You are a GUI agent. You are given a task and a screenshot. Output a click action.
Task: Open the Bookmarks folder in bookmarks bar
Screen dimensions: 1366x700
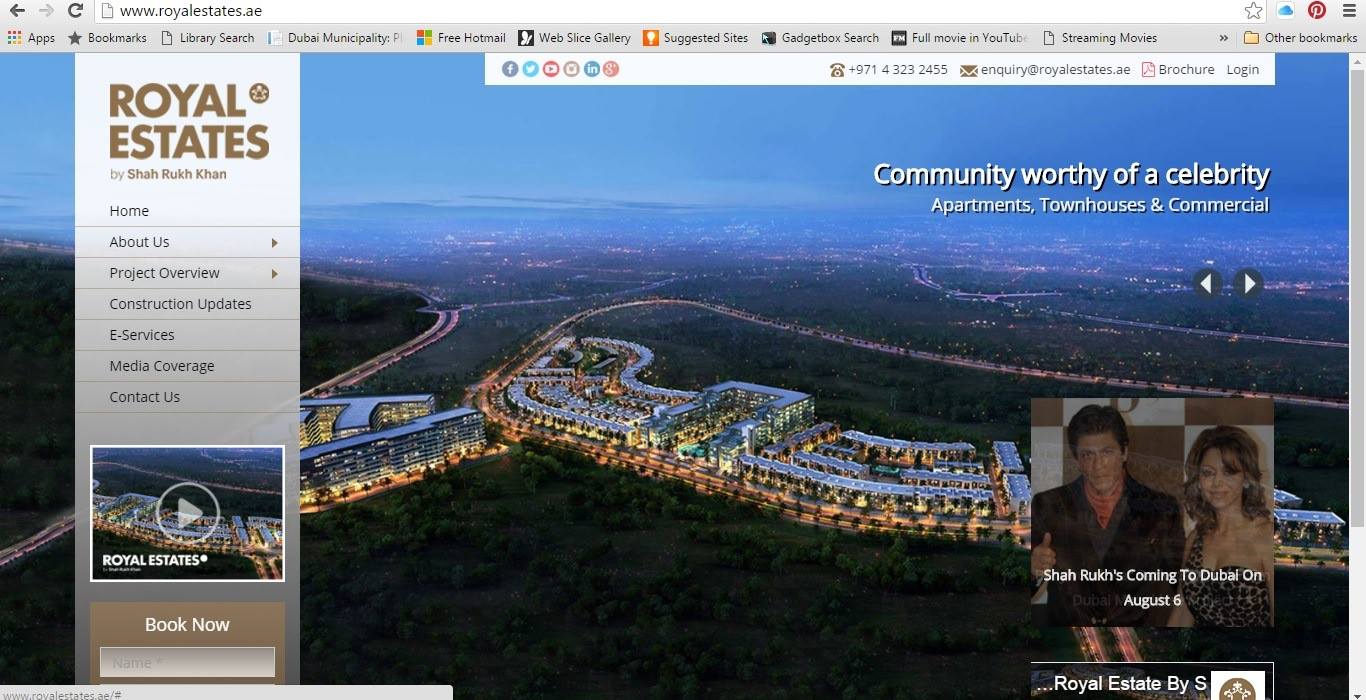[107, 38]
